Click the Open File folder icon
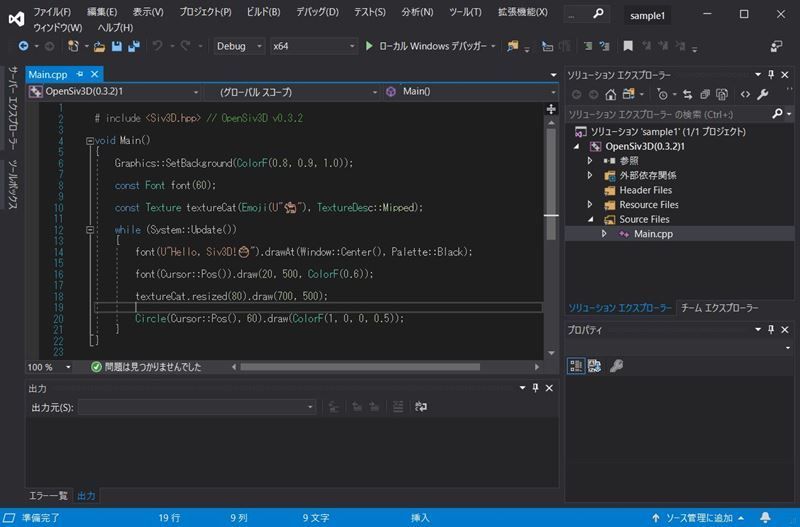This screenshot has width=800, height=527. tap(99, 46)
